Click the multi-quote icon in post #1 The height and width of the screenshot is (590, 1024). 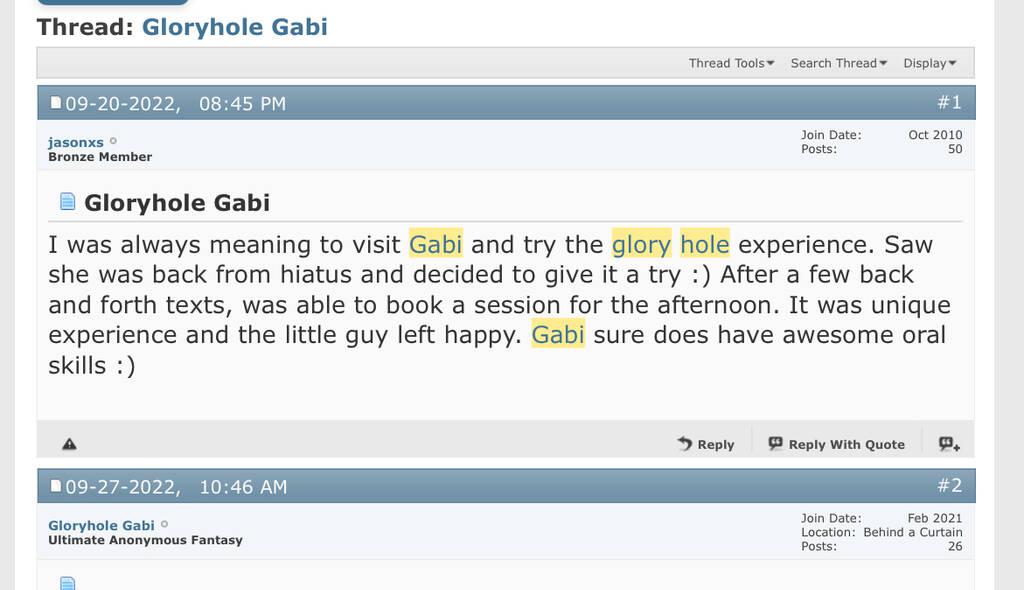point(949,444)
